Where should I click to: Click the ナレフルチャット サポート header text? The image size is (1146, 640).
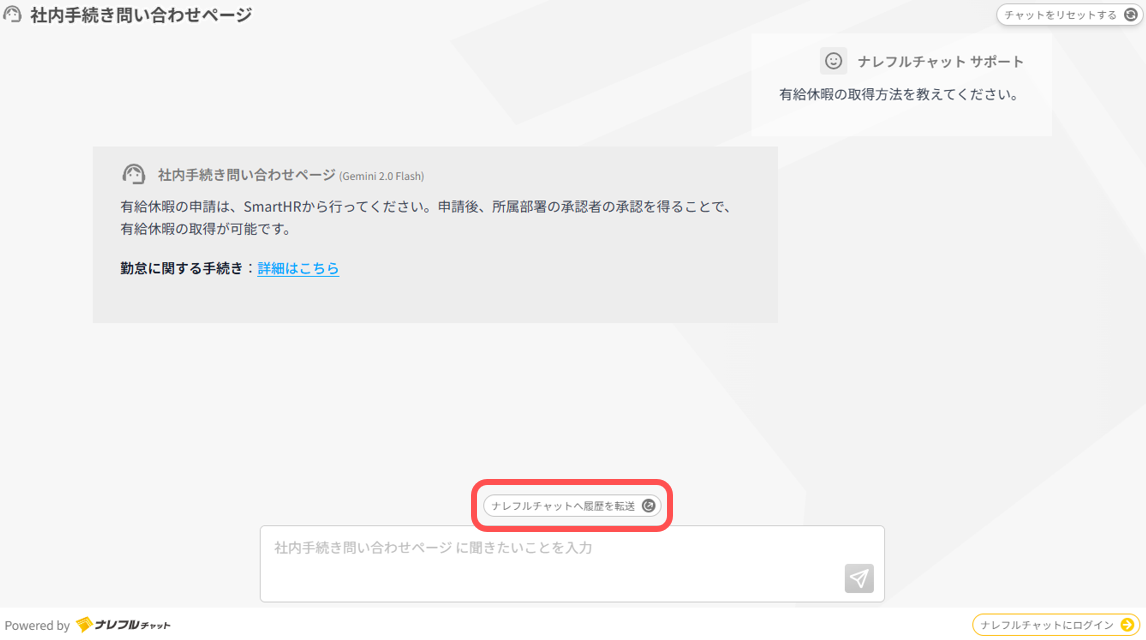click(940, 61)
